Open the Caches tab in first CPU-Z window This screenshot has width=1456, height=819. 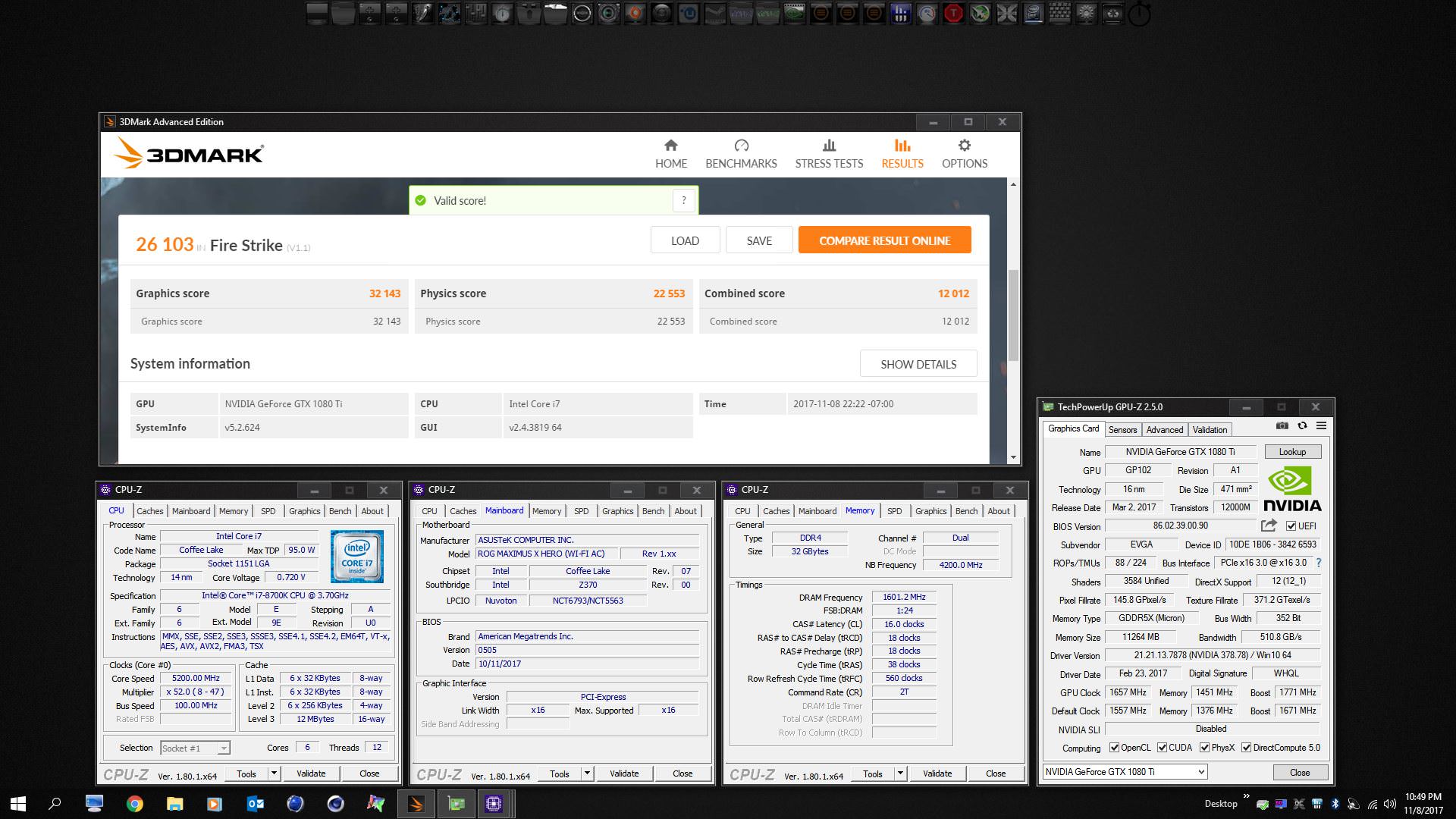[x=149, y=511]
